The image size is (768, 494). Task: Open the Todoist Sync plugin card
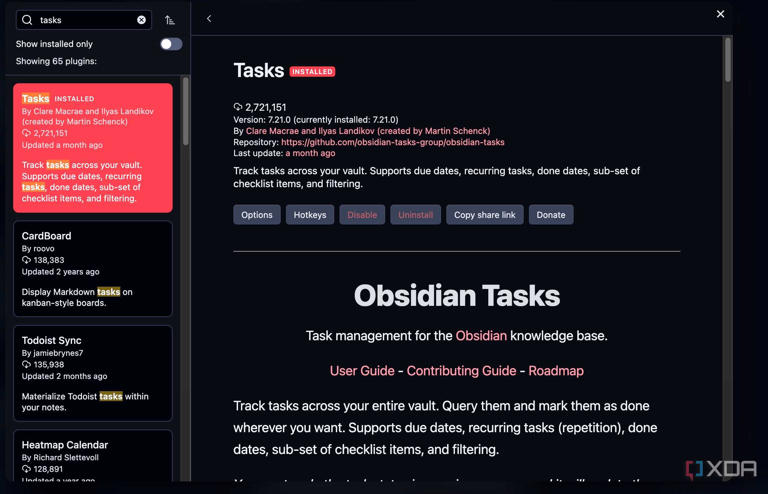[93, 373]
